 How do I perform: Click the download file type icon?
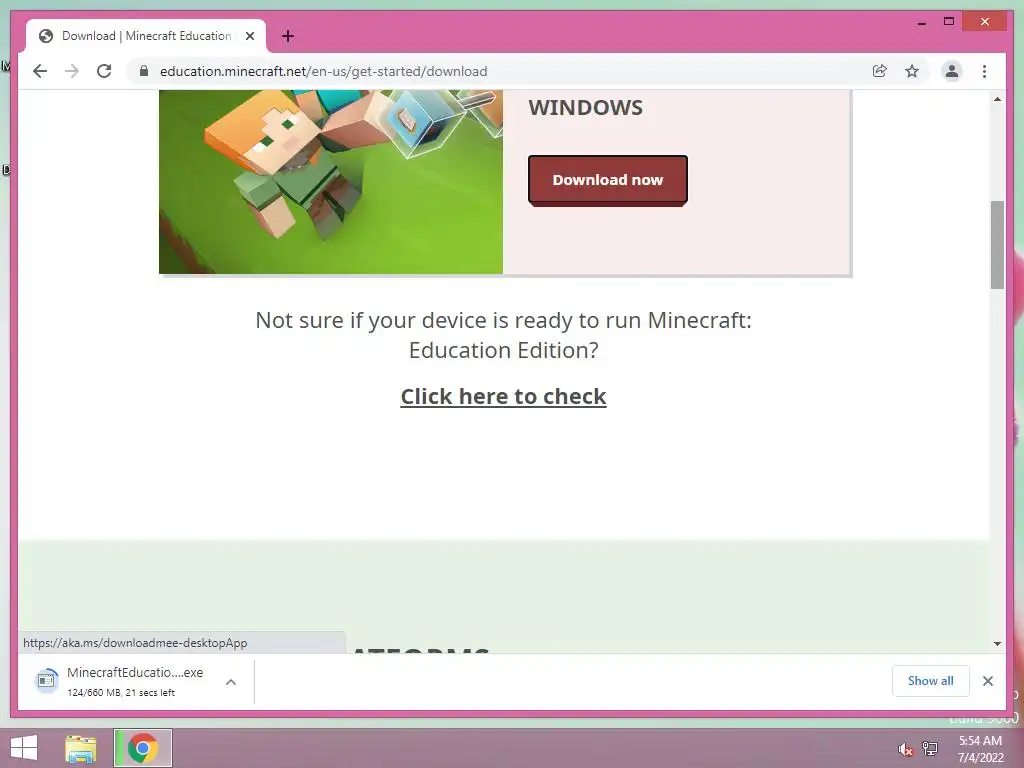coord(46,680)
